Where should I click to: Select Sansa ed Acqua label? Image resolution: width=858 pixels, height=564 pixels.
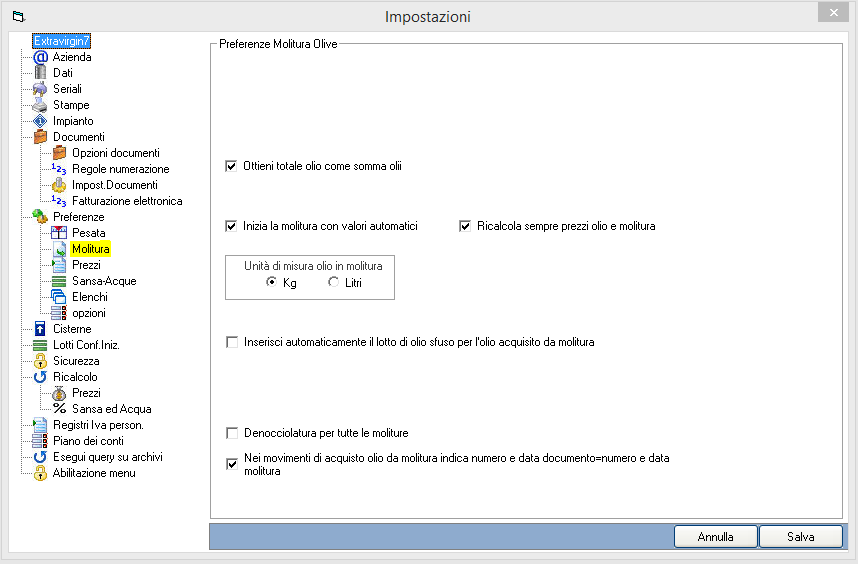pyautogui.click(x=112, y=409)
